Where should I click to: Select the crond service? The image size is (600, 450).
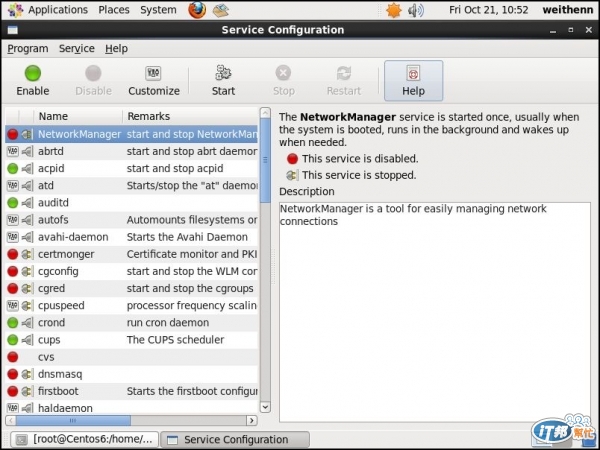132,323
